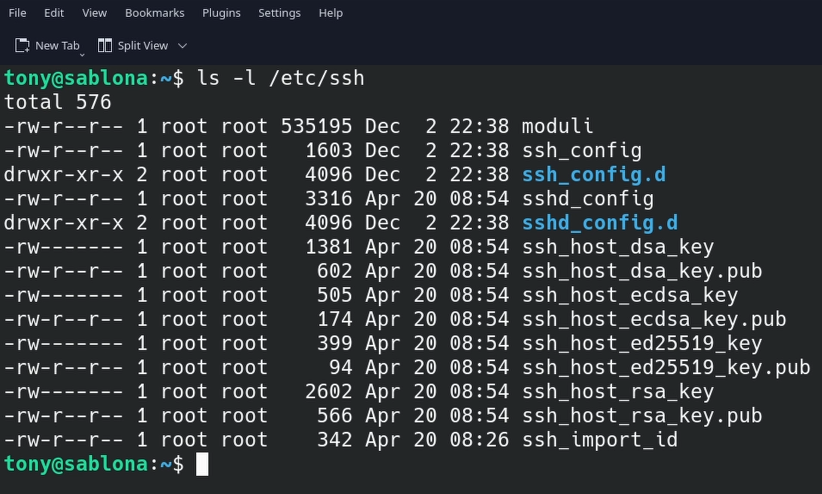Click the typed command 'ls -l /etc/ssh'
Screen dimensions: 822x494
click(280, 78)
